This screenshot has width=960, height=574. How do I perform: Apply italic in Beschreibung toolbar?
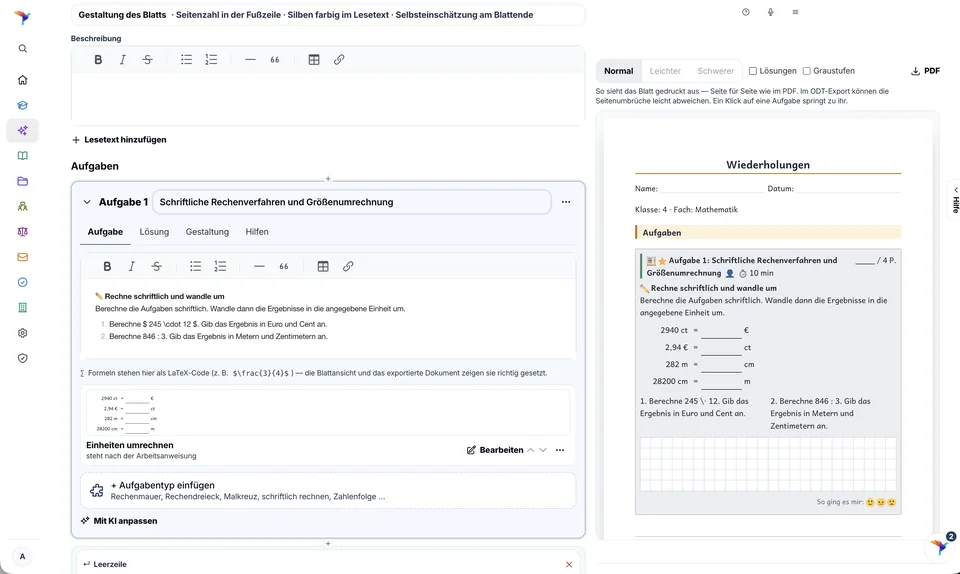click(x=122, y=59)
